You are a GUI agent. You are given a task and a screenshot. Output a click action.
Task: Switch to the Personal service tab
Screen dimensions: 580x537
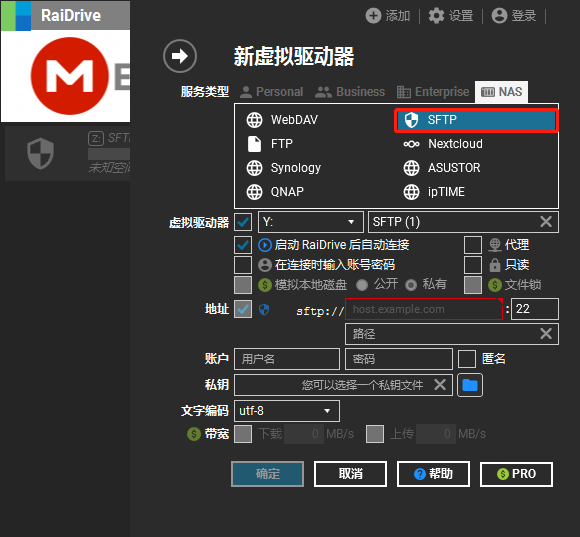pos(272,92)
